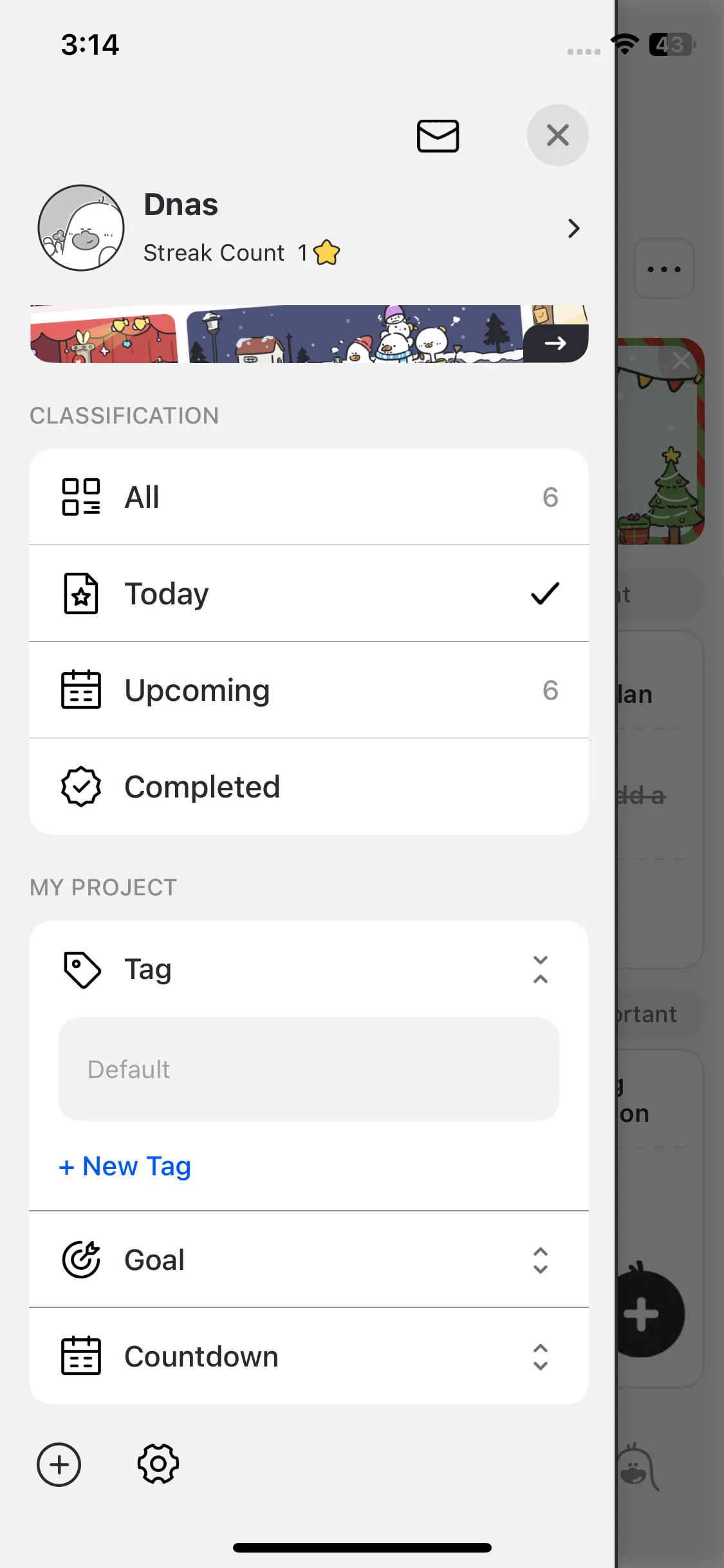Expand the Countdown section arrows

click(541, 1356)
